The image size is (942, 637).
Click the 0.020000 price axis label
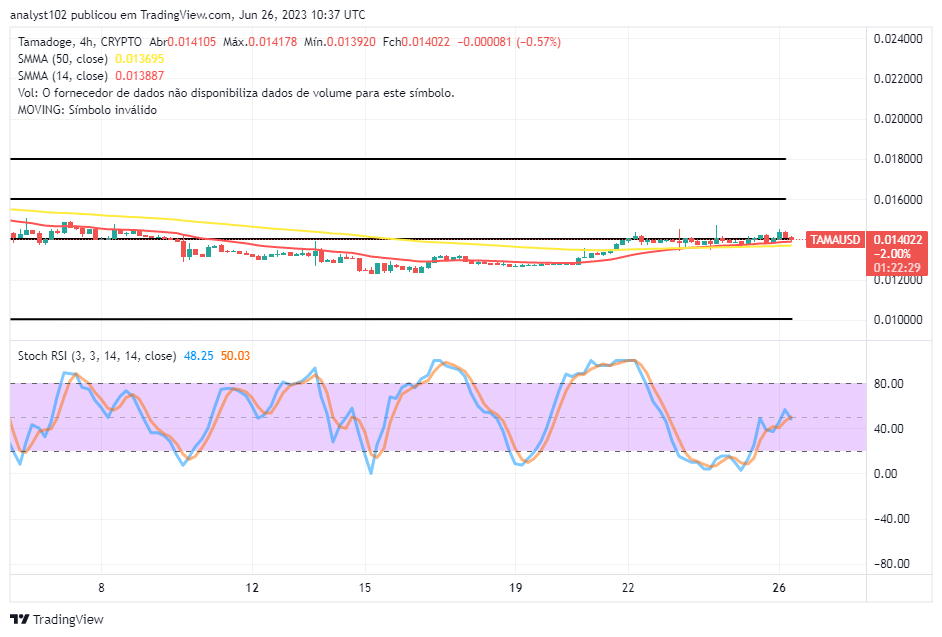pos(898,119)
